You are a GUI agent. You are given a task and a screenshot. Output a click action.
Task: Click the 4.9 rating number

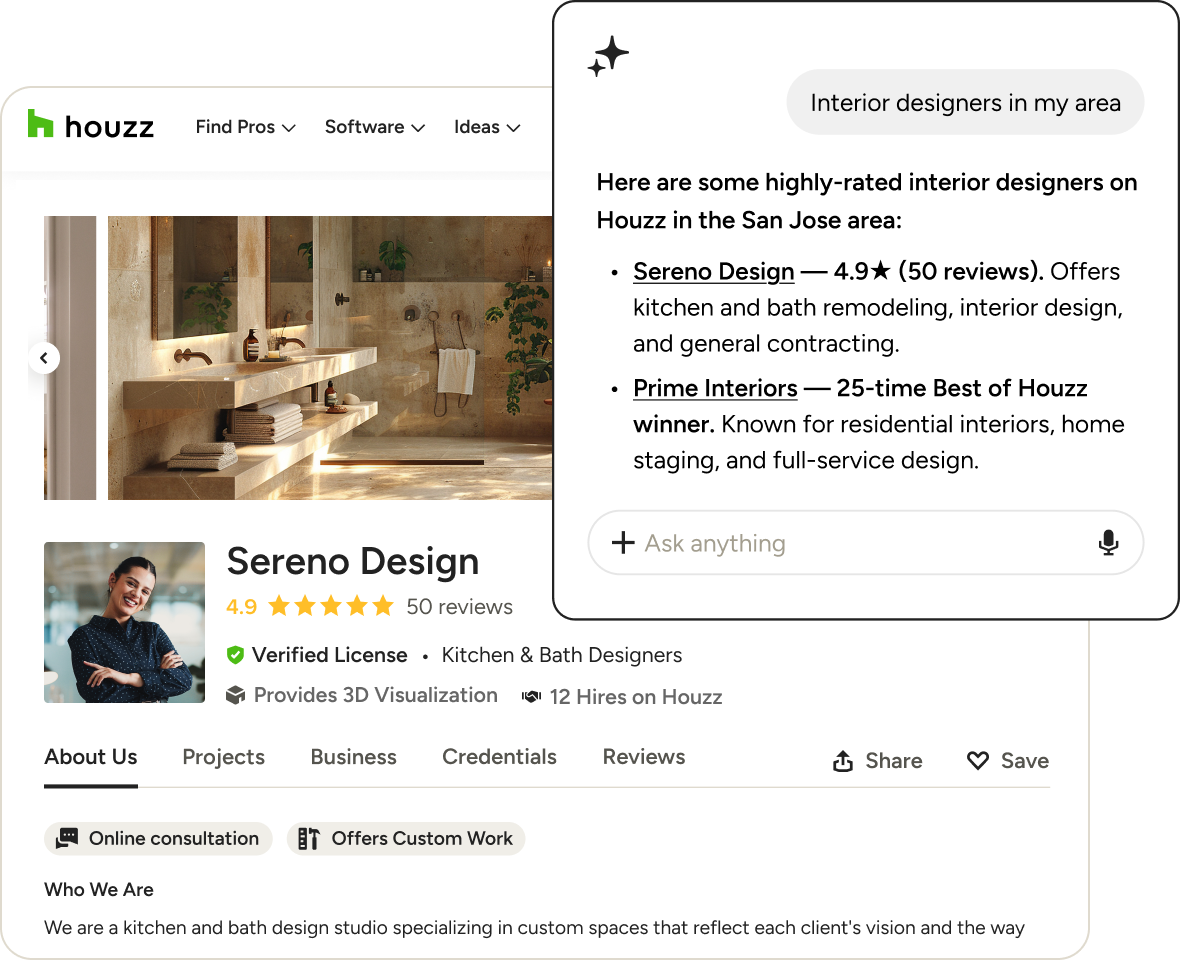tap(242, 606)
